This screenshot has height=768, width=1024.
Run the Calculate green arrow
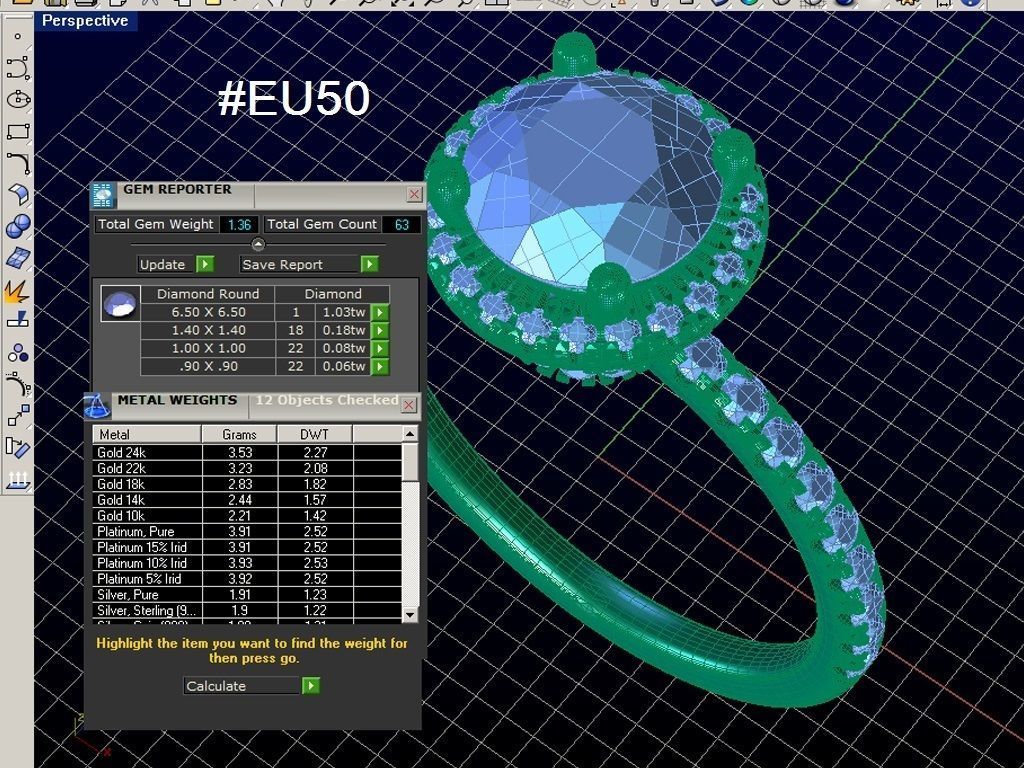(311, 686)
